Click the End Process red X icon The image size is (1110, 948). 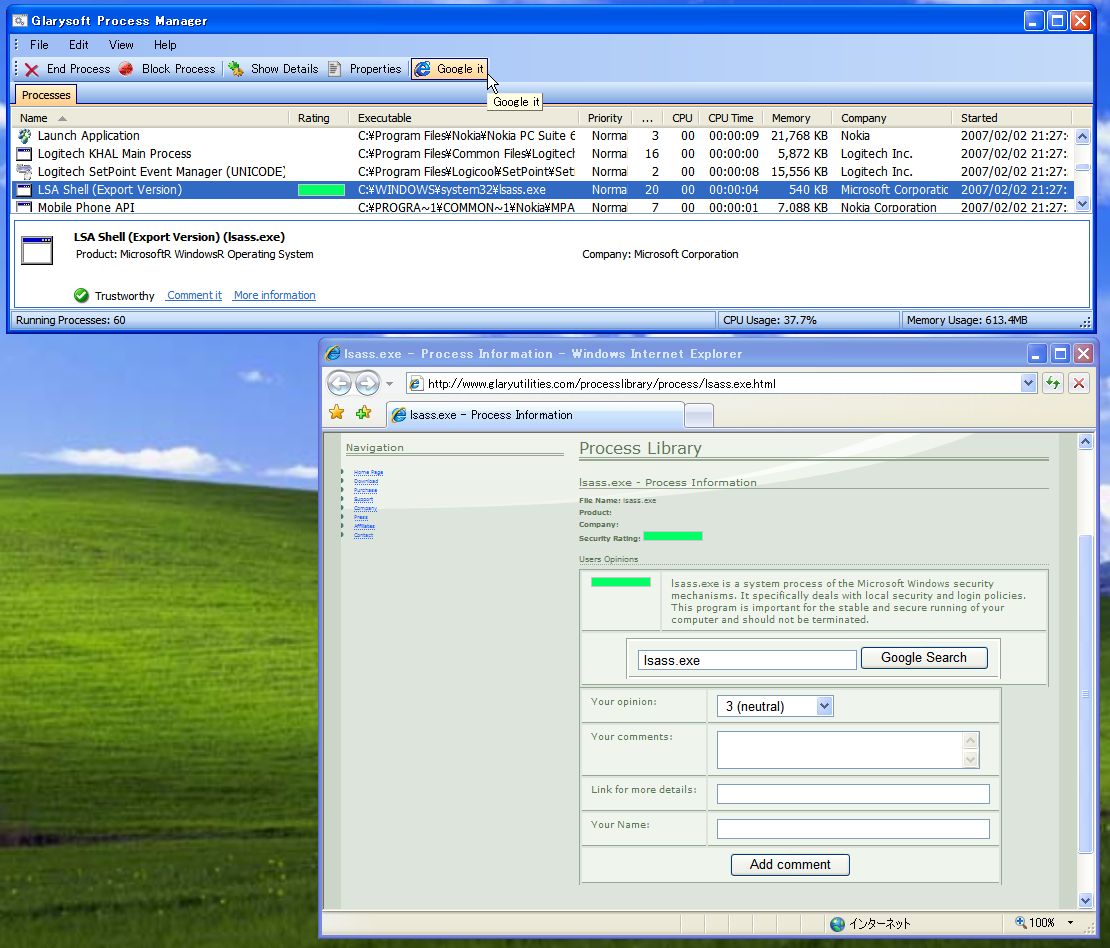point(32,69)
